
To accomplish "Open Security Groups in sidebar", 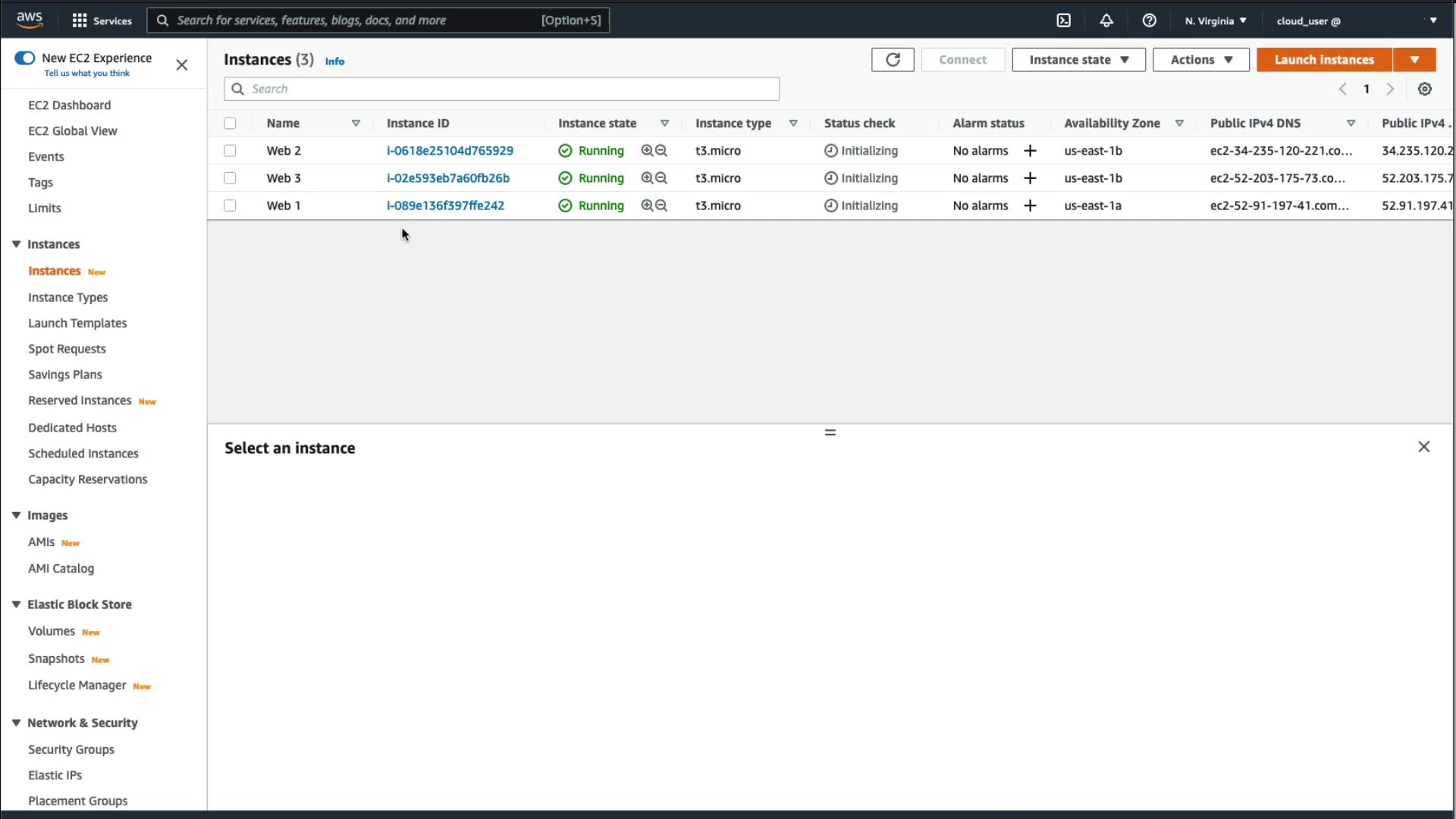I will (x=71, y=749).
